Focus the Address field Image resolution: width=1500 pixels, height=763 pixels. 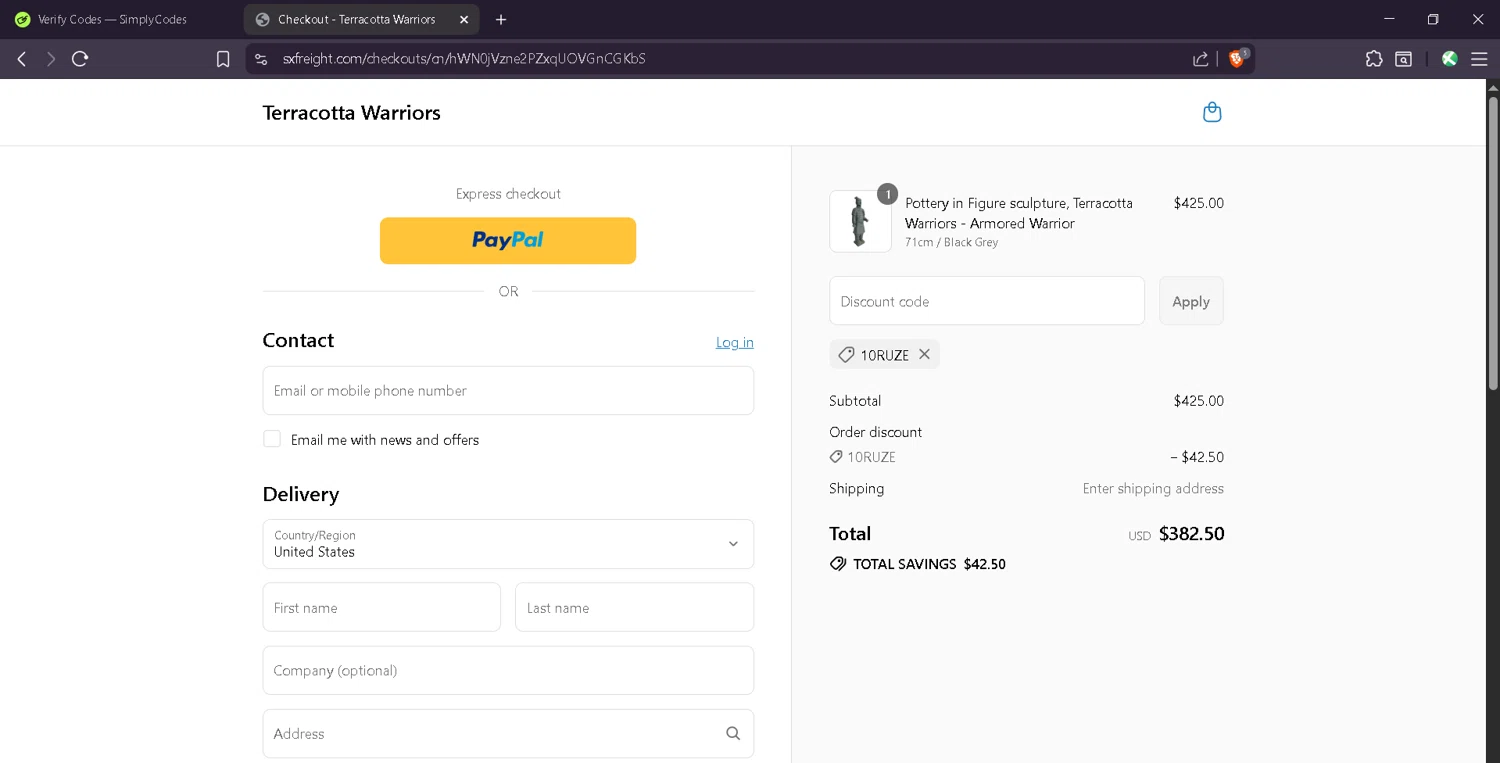pos(508,733)
